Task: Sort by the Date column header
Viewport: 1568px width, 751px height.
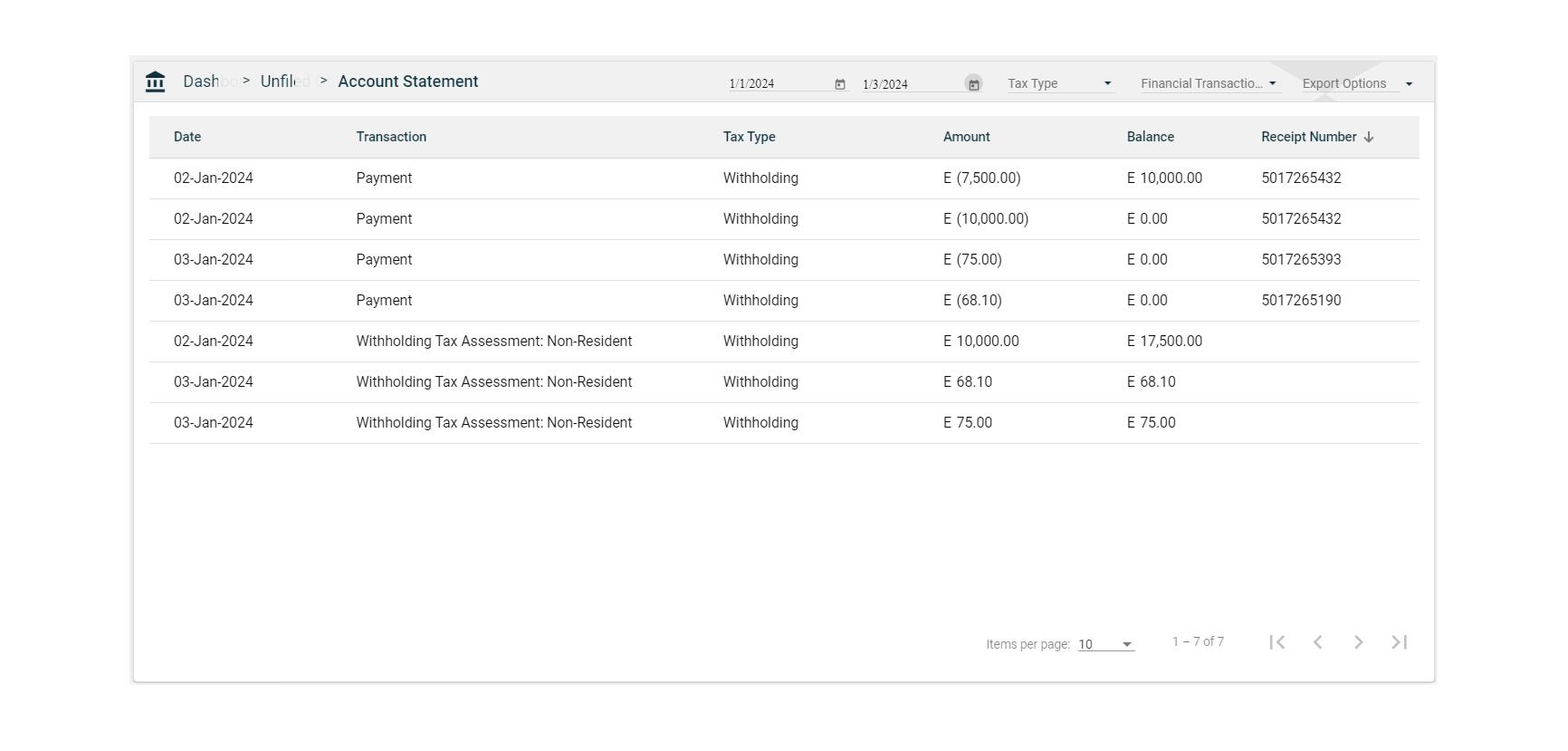Action: tap(187, 137)
